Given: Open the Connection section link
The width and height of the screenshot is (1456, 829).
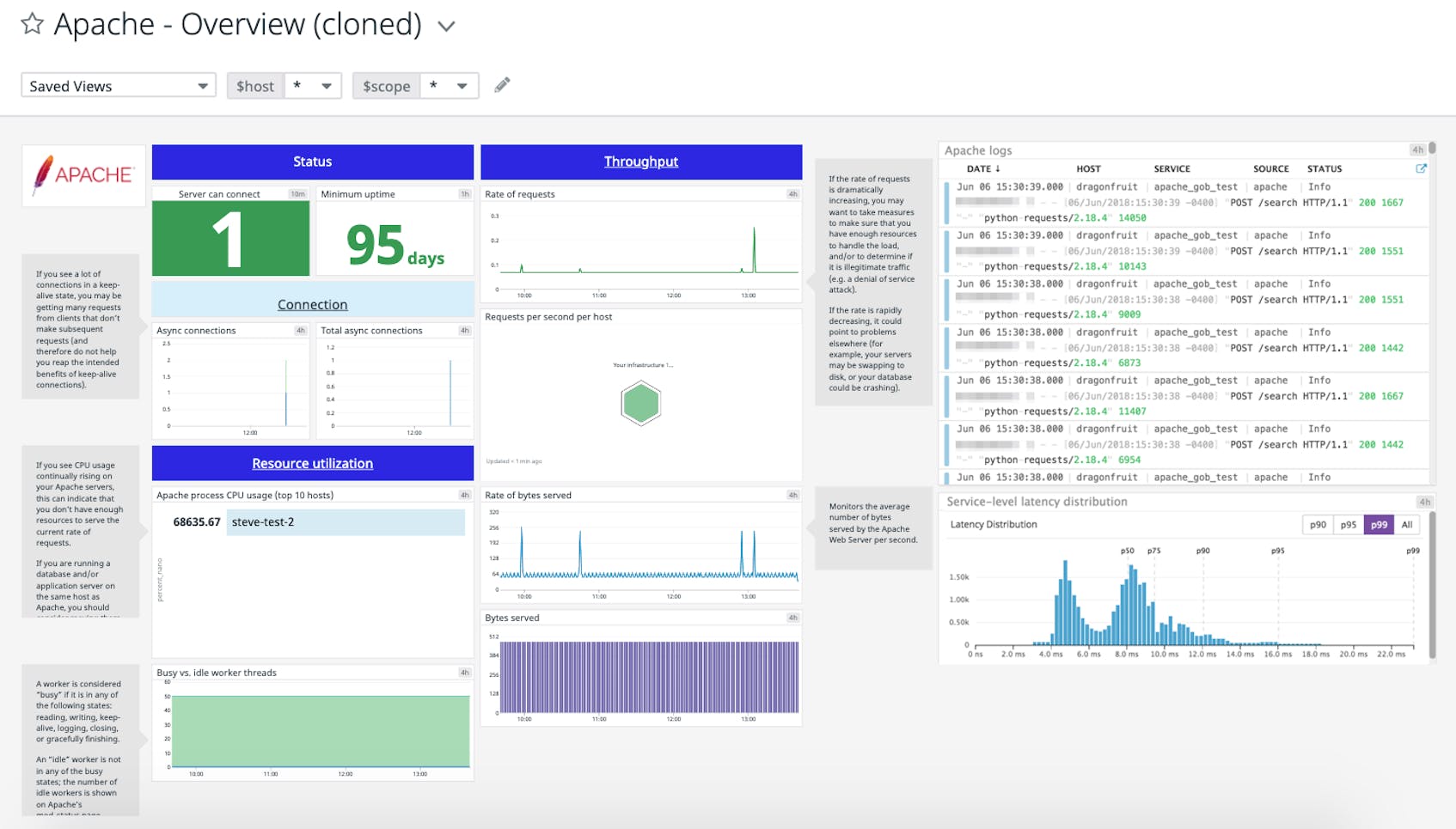Looking at the screenshot, I should pyautogui.click(x=312, y=304).
